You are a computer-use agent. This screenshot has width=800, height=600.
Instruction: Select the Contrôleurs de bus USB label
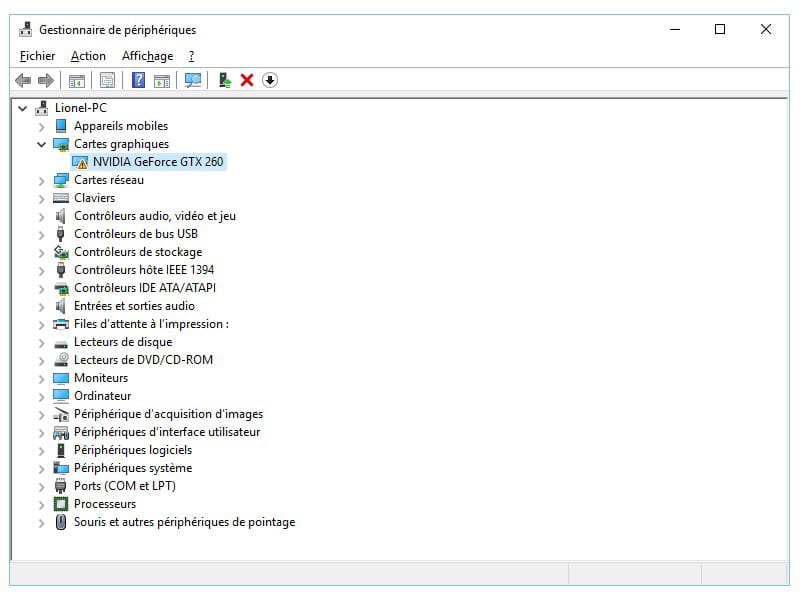coord(136,234)
